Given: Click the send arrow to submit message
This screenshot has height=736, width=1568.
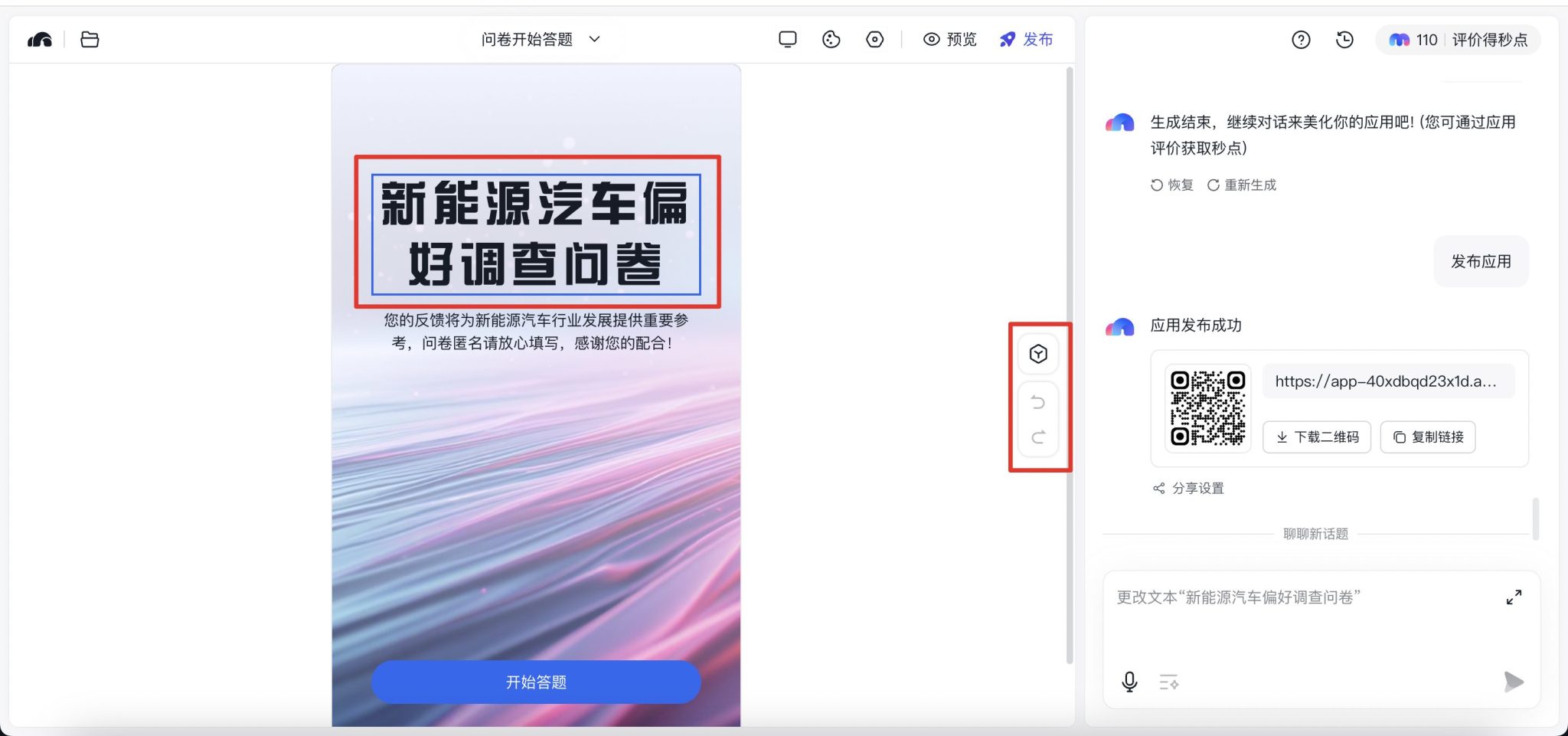Looking at the screenshot, I should point(1514,682).
